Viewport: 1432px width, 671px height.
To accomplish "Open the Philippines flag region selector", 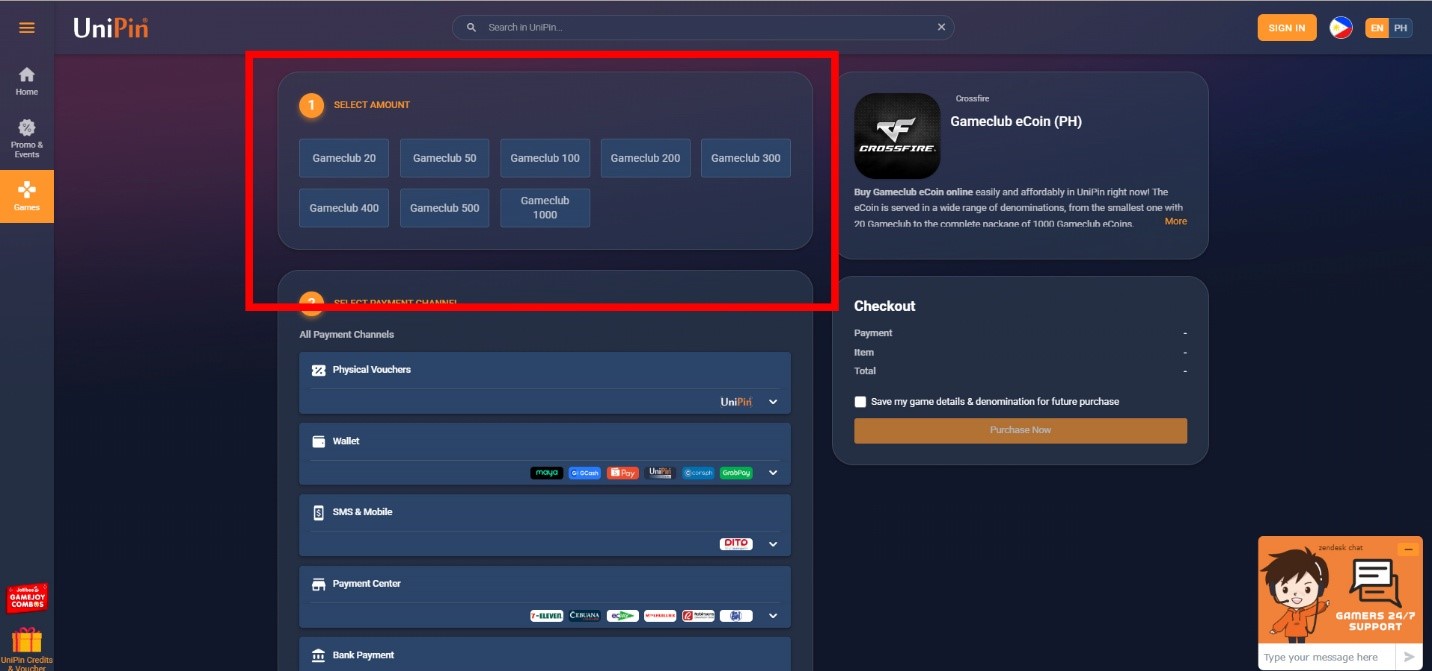I will [x=1340, y=27].
